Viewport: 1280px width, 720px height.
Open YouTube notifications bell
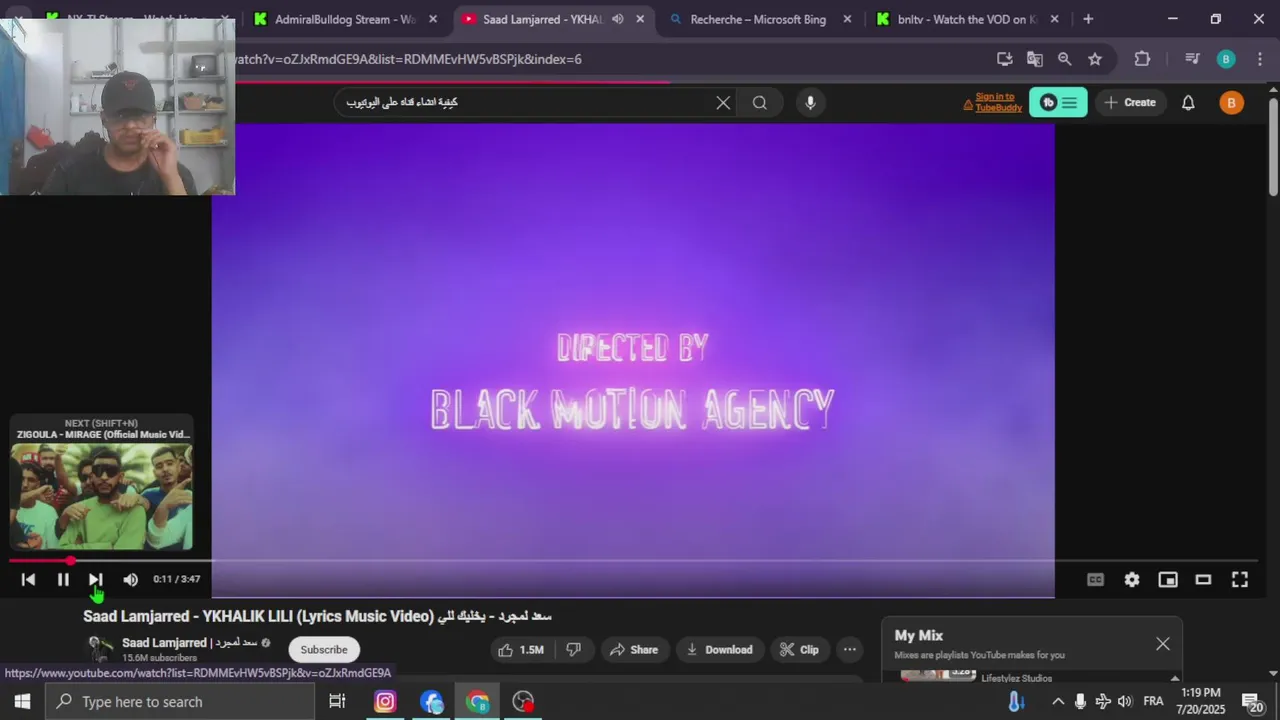click(x=1188, y=102)
